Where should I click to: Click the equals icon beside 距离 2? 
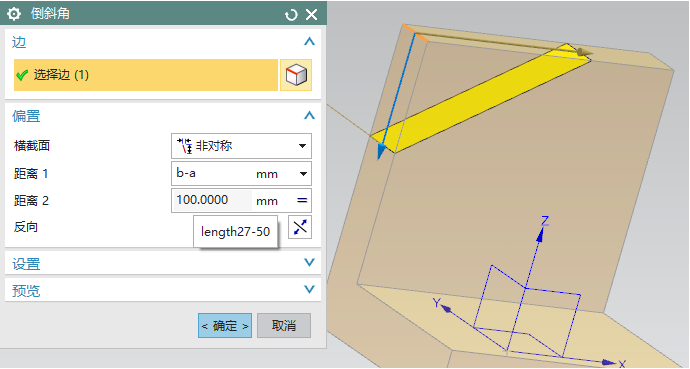(302, 201)
